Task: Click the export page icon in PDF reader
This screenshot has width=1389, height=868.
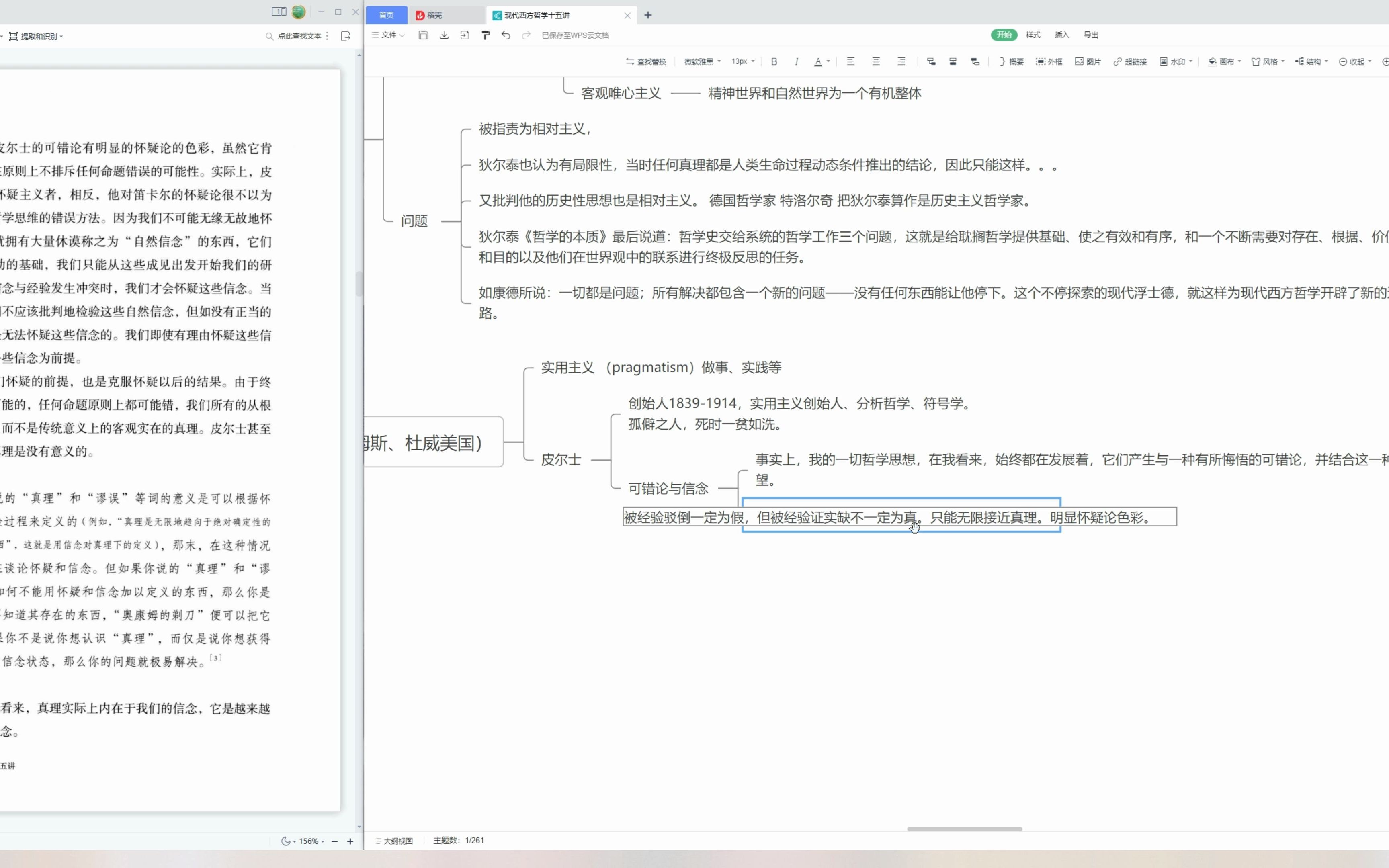Action: tap(346, 36)
